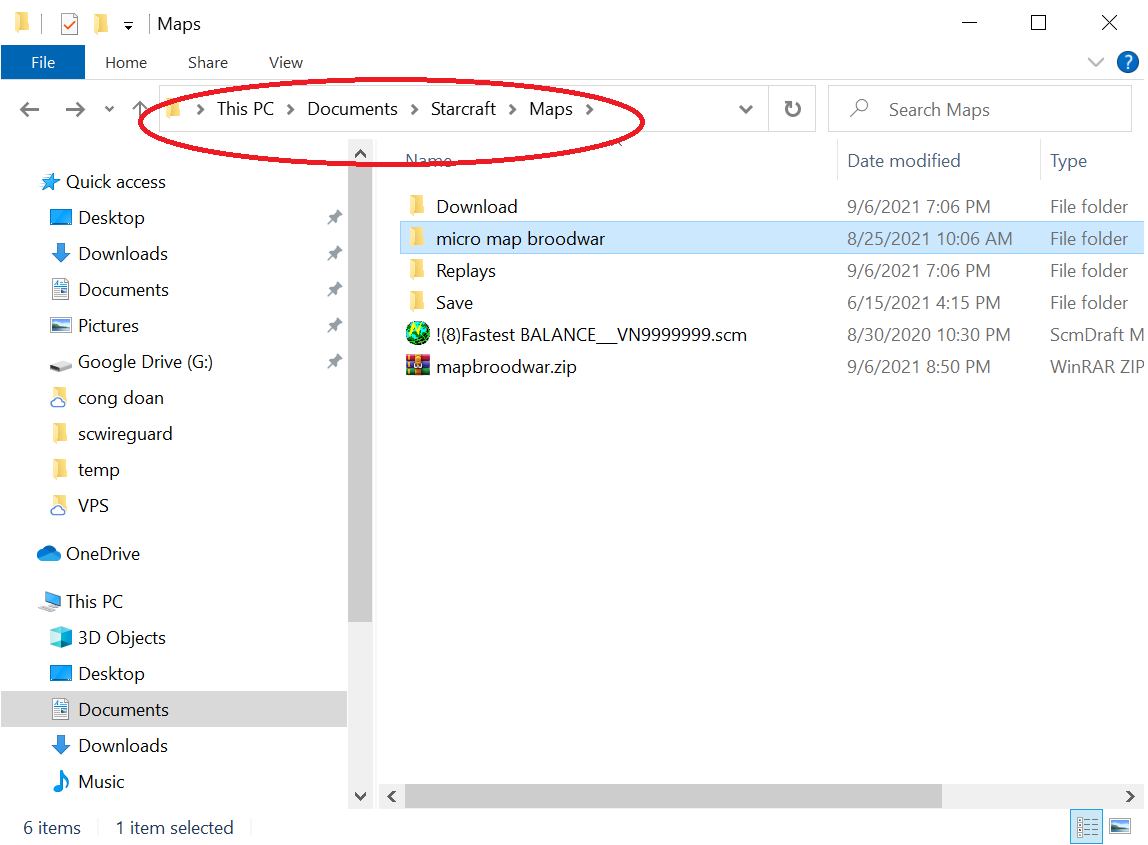Click the horizontal scrollbar left arrow
Screen dimensions: 1148x845
[392, 796]
